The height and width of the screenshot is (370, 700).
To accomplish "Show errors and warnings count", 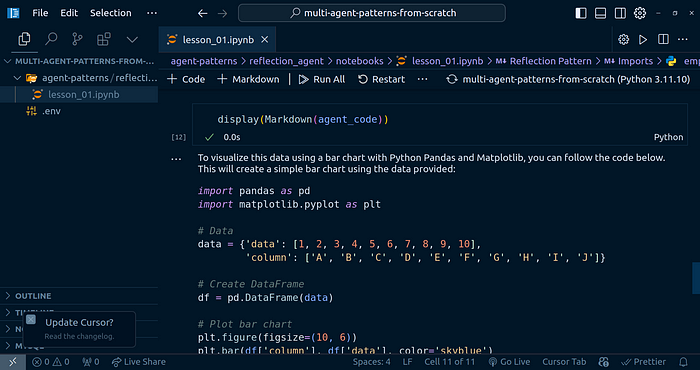I will point(51,362).
